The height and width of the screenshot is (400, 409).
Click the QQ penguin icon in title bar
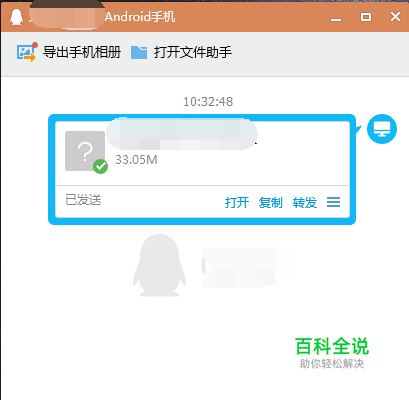click(x=16, y=17)
